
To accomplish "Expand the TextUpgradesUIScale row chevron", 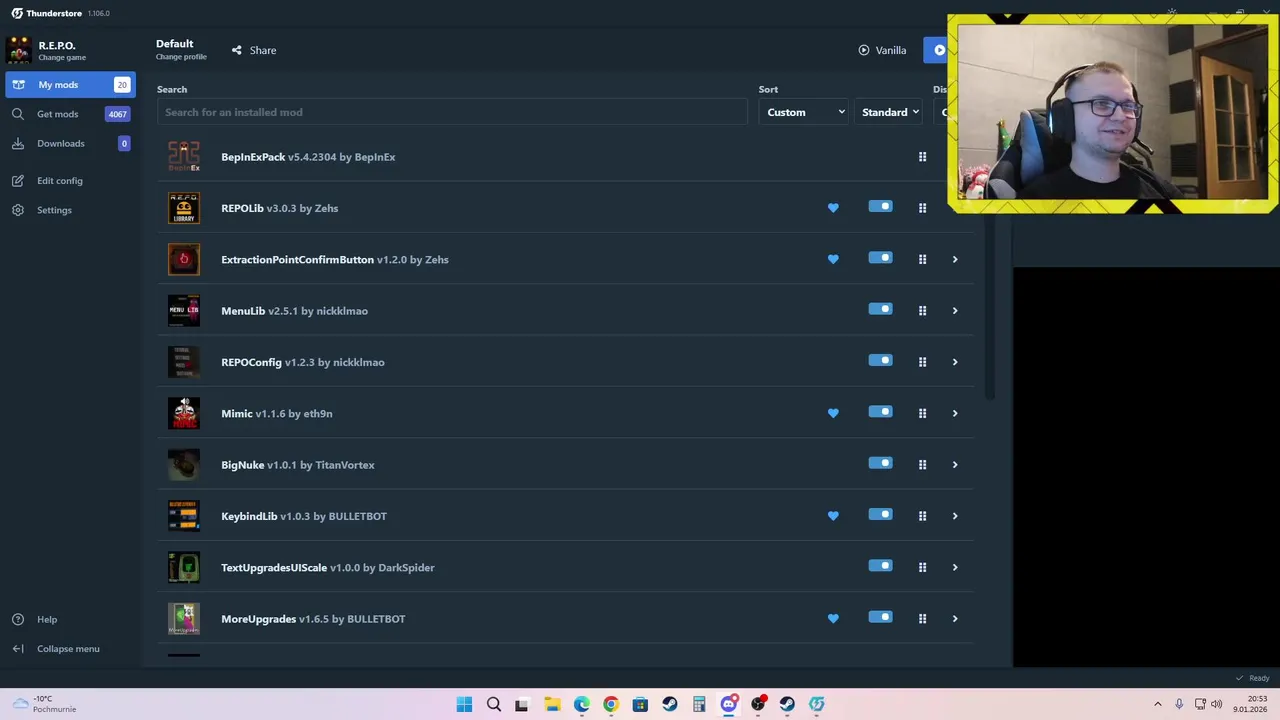I will coord(955,567).
